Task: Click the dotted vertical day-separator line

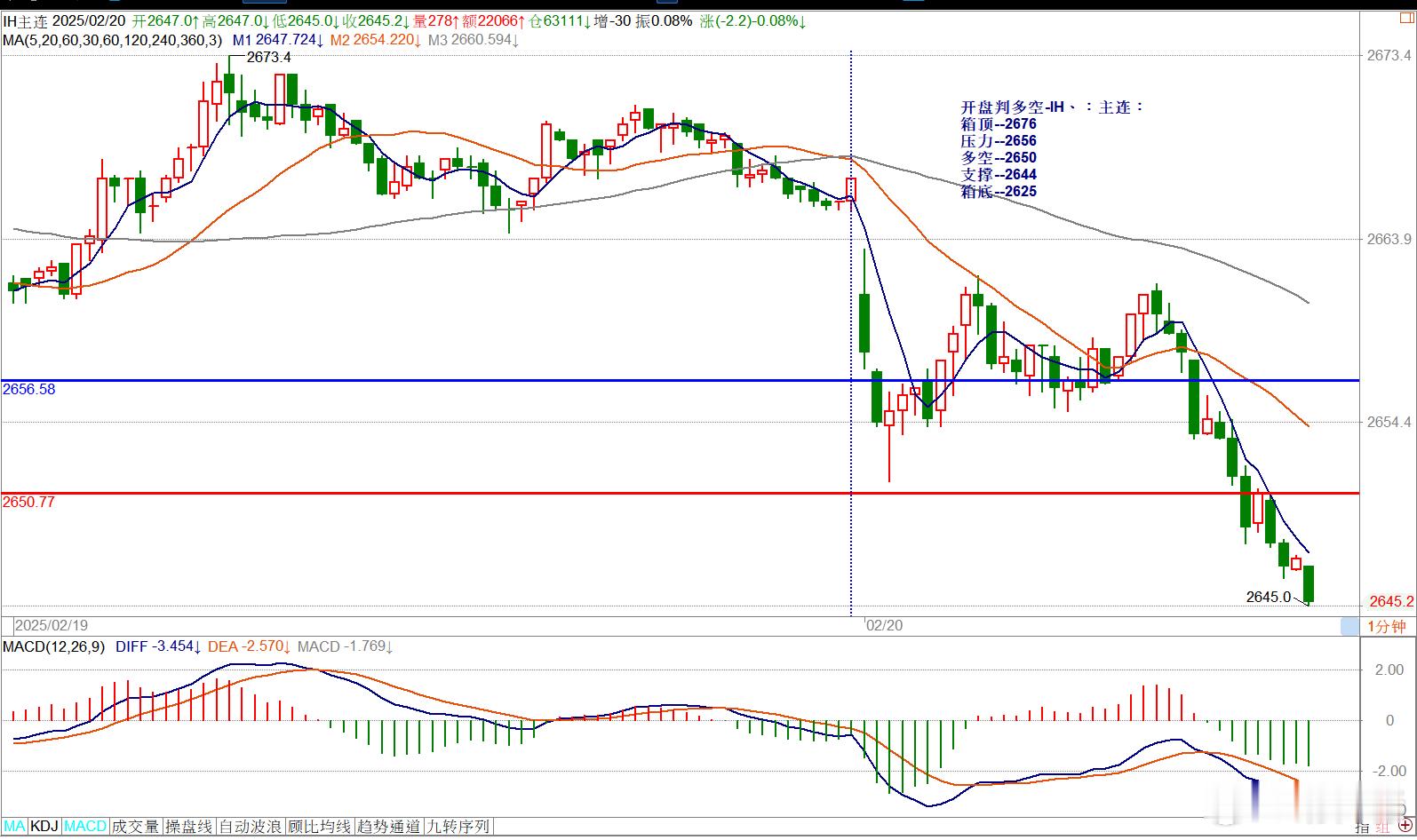Action: [x=851, y=333]
